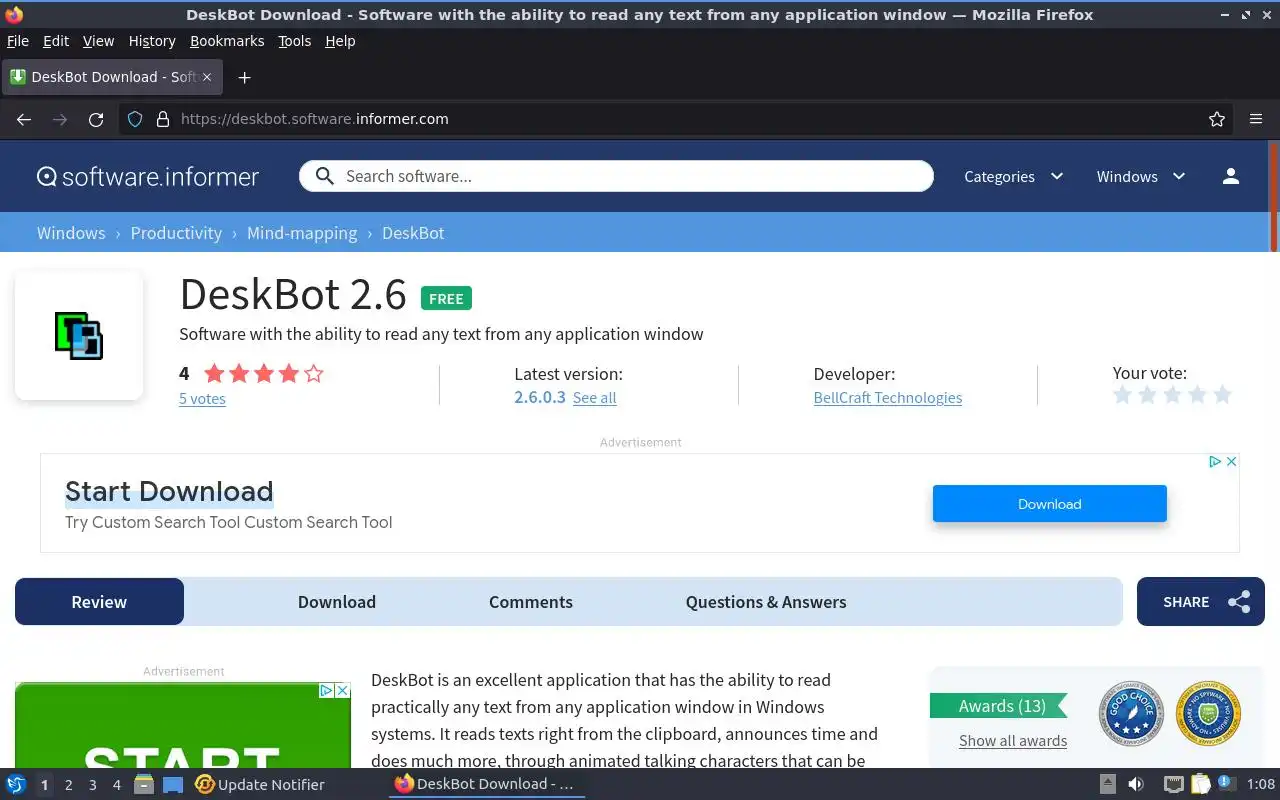View site security via the padlock icon
The width and height of the screenshot is (1280, 800).
pos(162,119)
